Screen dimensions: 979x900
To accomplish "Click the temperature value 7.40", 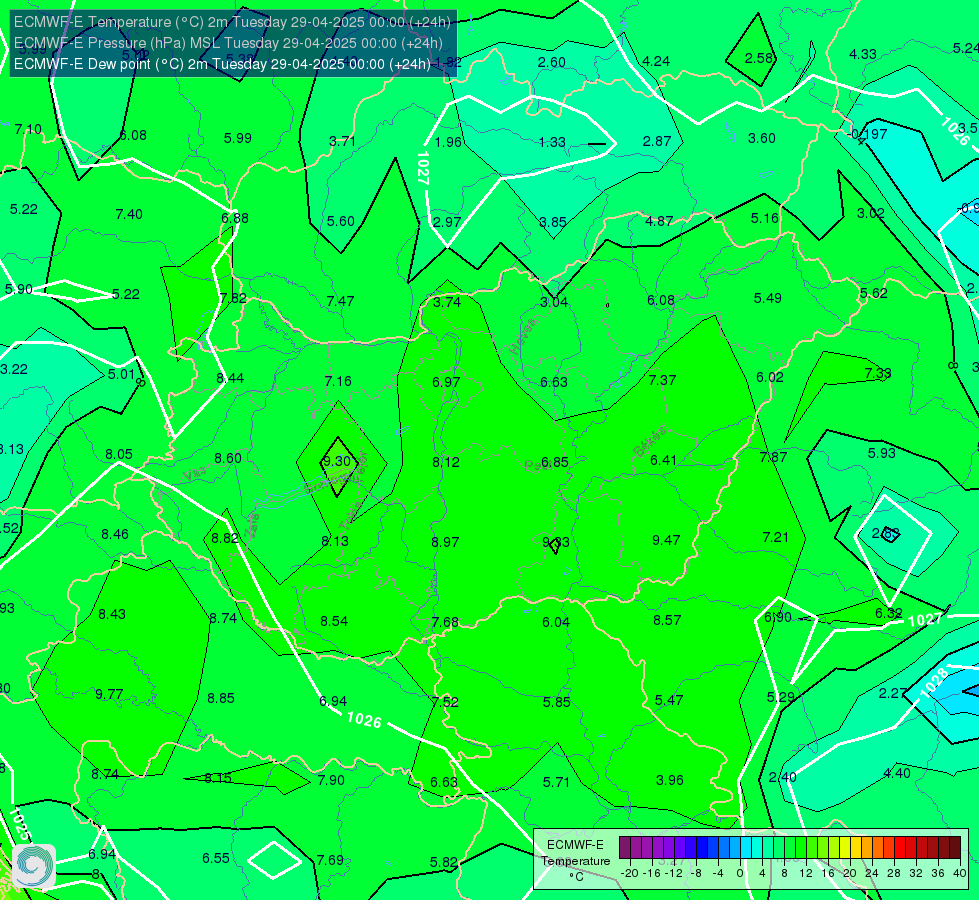I will click(x=129, y=214).
